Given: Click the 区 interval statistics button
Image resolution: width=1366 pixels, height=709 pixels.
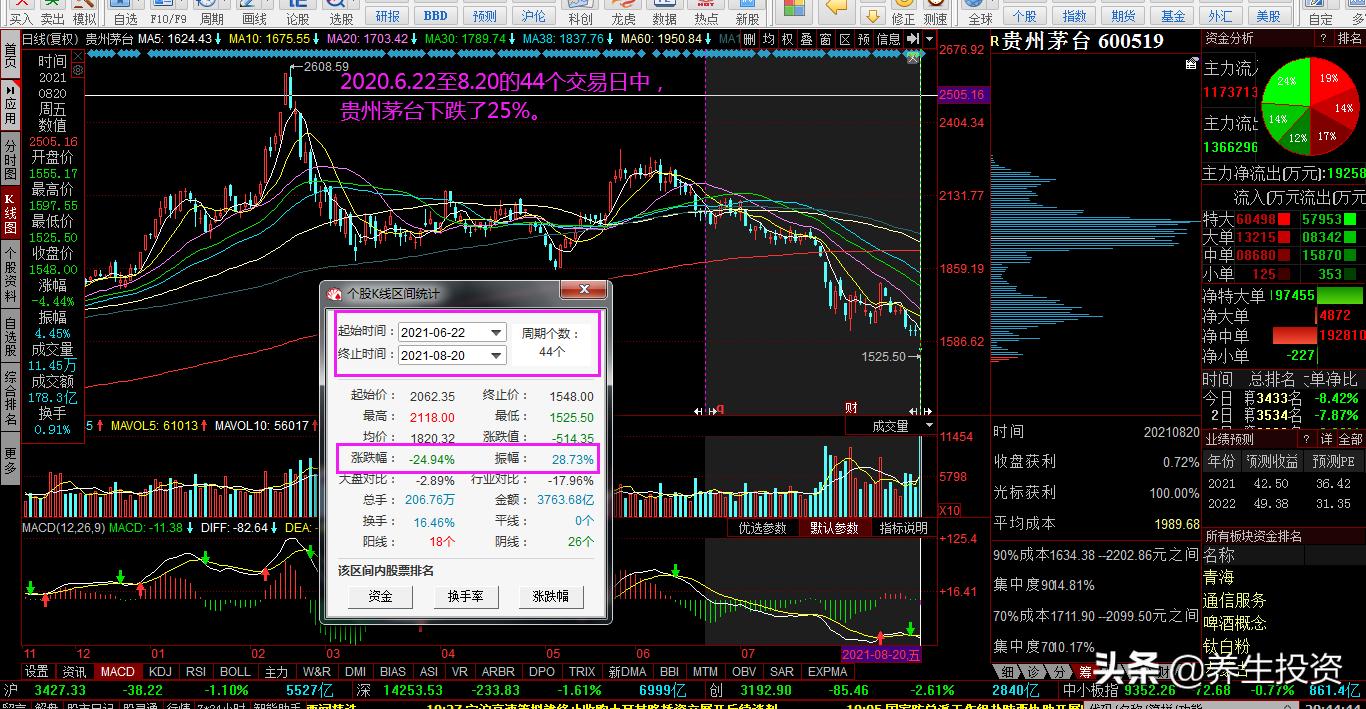Looking at the screenshot, I should pyautogui.click(x=845, y=39).
